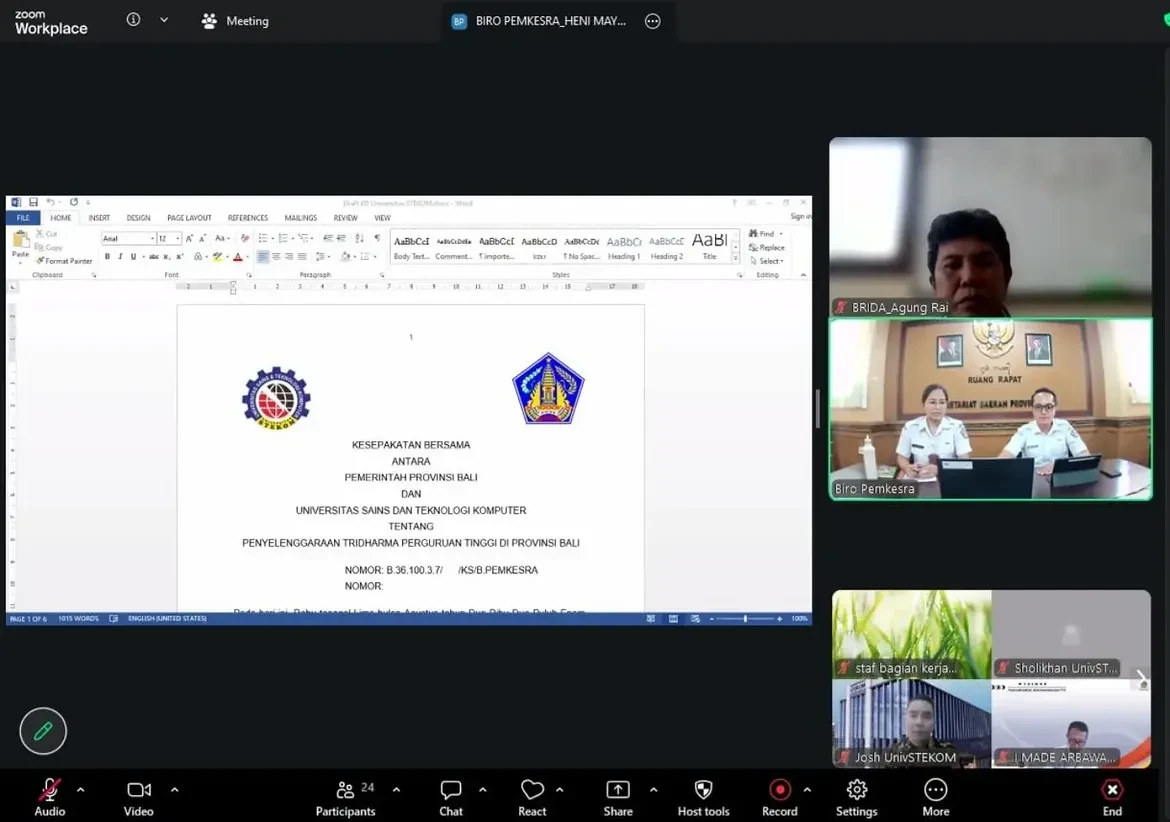The width and height of the screenshot is (1170, 822).
Task: Start sharing with the Share button
Action: pyautogui.click(x=618, y=797)
